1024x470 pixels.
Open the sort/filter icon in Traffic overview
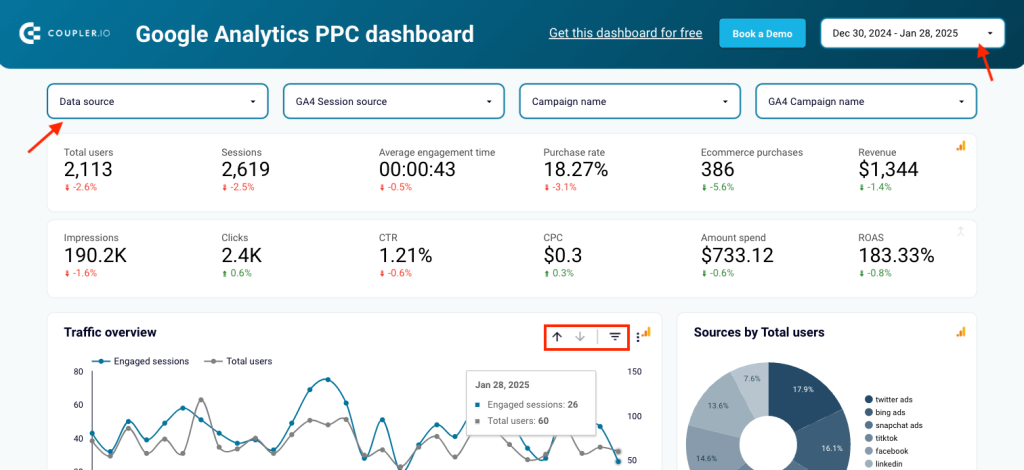point(615,337)
